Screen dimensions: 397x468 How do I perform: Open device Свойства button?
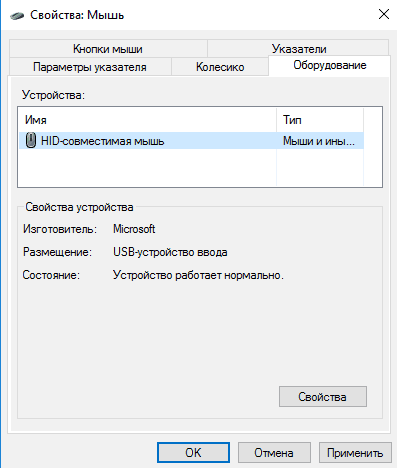click(323, 396)
